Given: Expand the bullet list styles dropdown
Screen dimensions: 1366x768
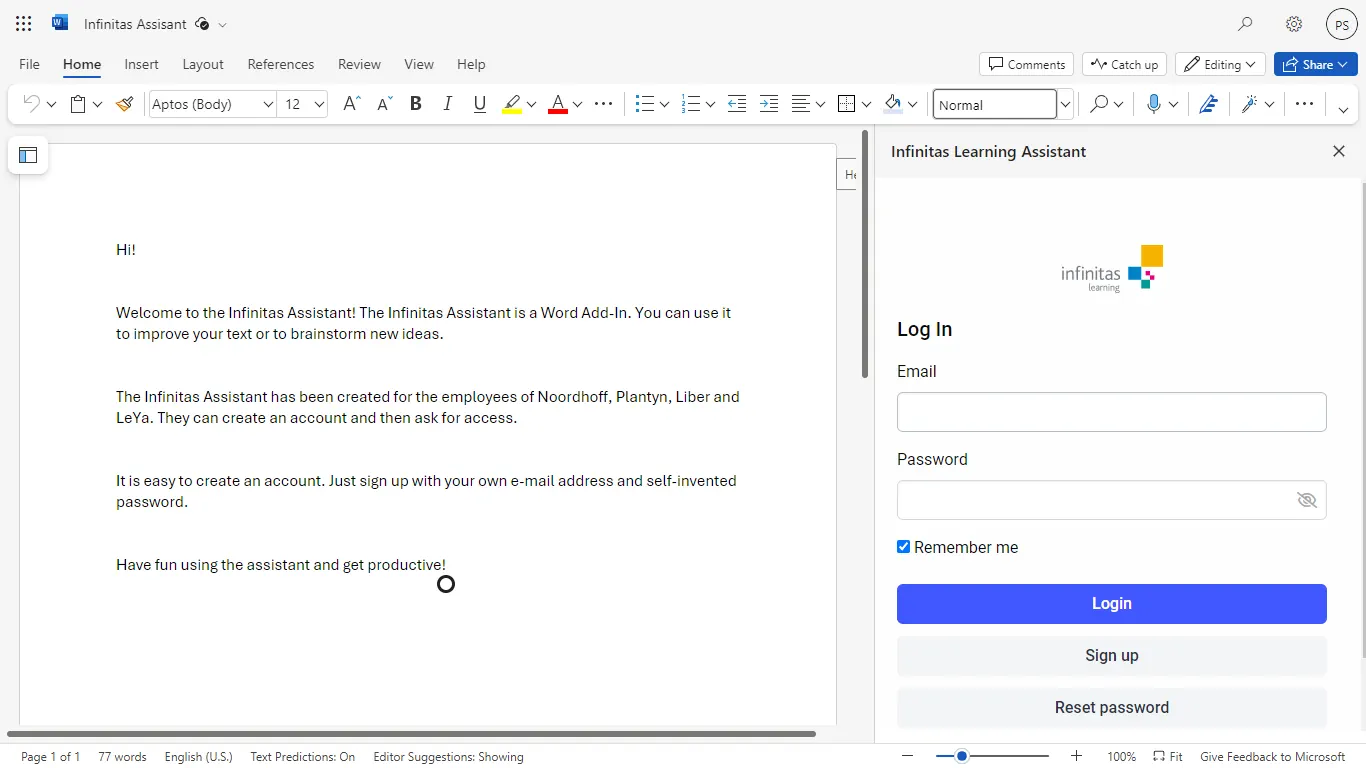Looking at the screenshot, I should [664, 104].
